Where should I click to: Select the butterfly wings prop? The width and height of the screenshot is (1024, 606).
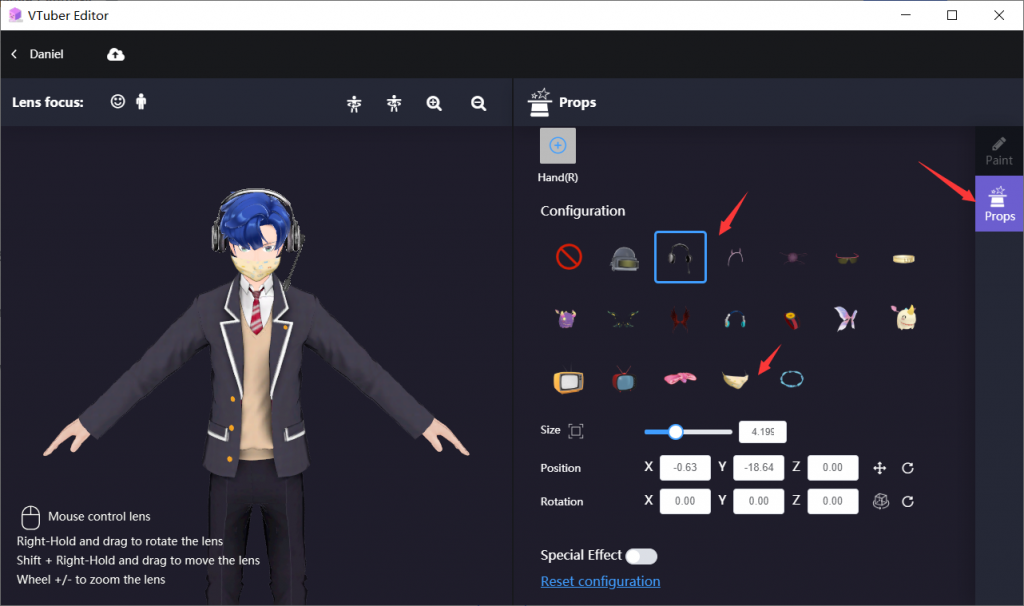point(846,319)
